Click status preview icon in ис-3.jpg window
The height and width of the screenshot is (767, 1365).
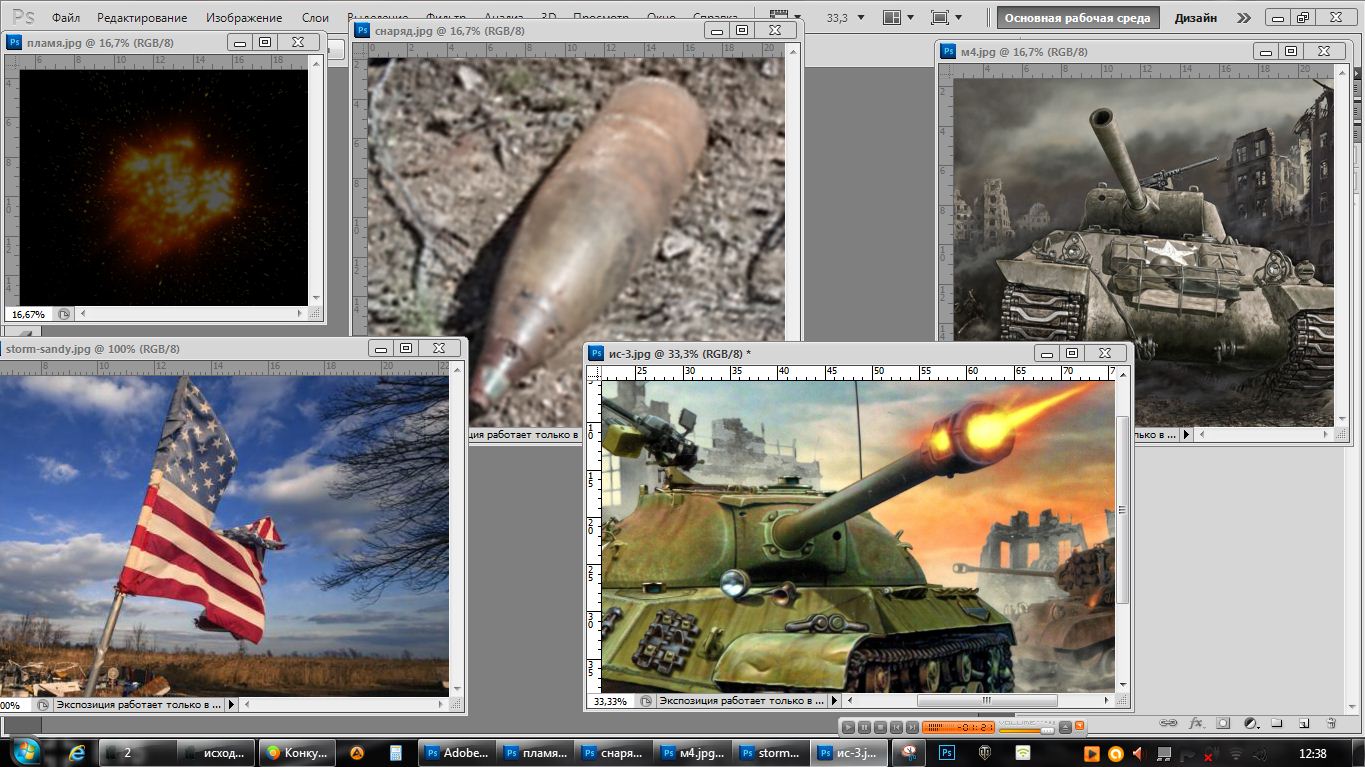pyautogui.click(x=647, y=701)
